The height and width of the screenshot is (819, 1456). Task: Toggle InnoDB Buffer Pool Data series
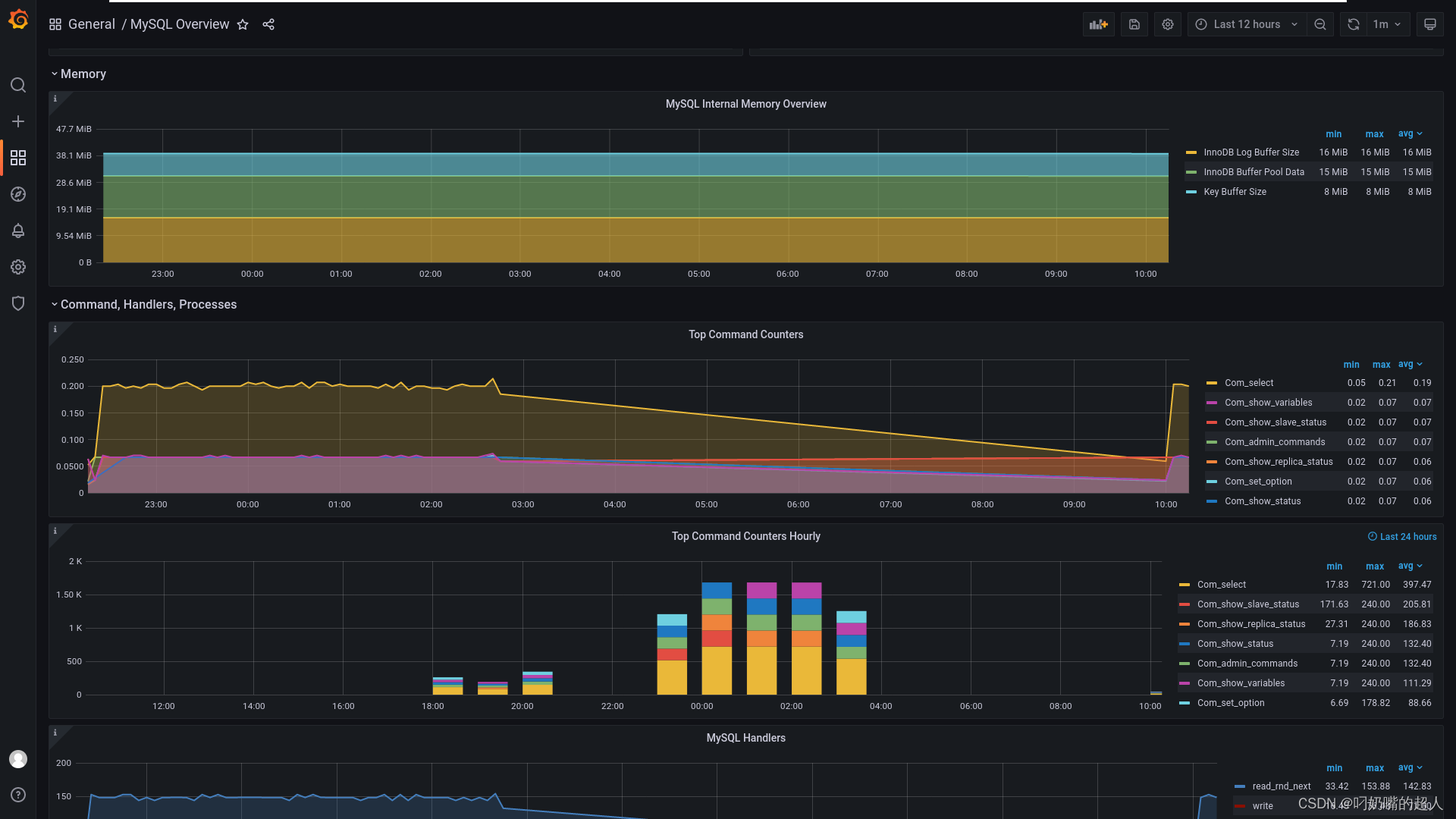click(x=1254, y=172)
